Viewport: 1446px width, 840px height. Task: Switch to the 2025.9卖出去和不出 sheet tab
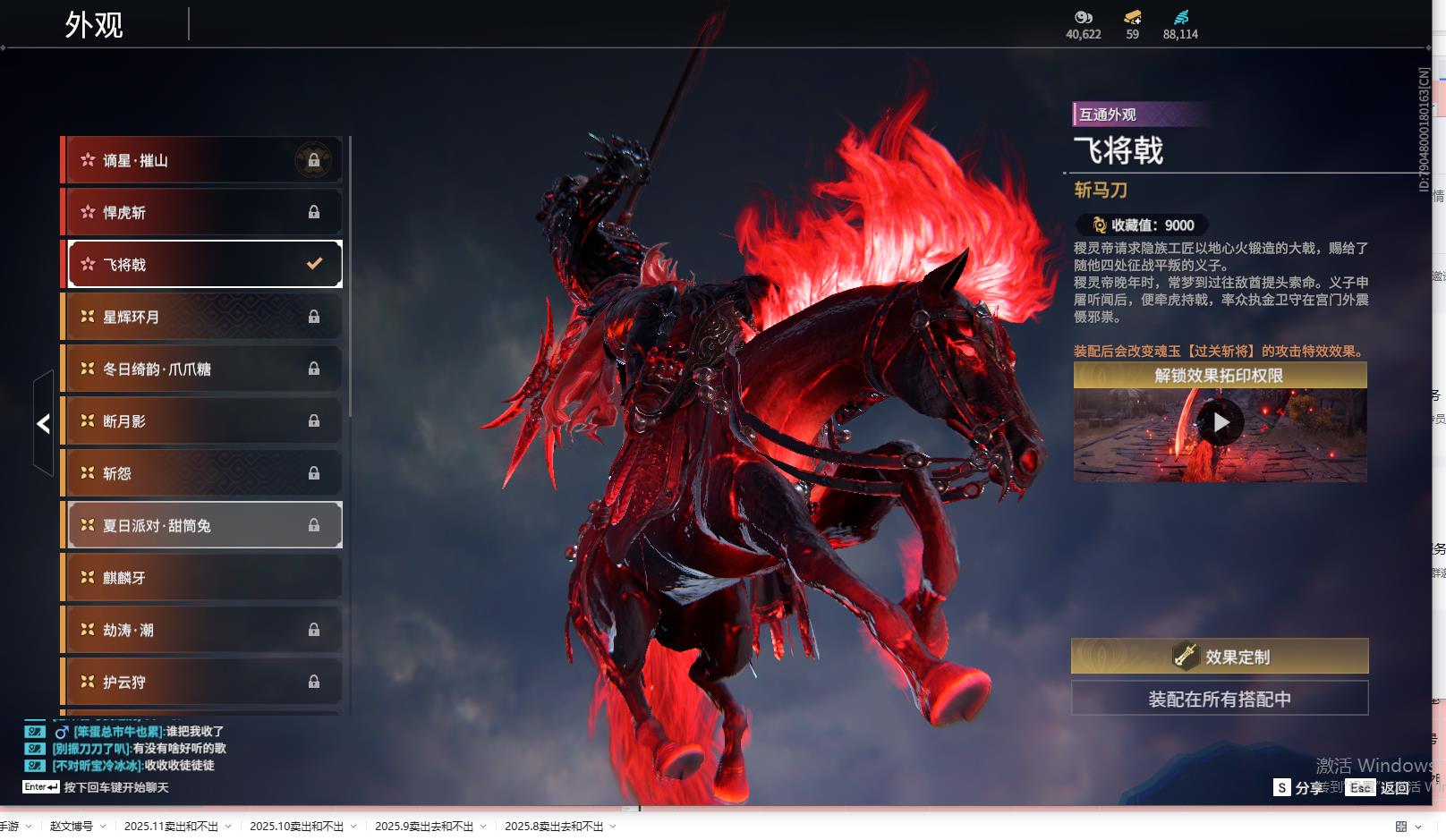click(424, 827)
